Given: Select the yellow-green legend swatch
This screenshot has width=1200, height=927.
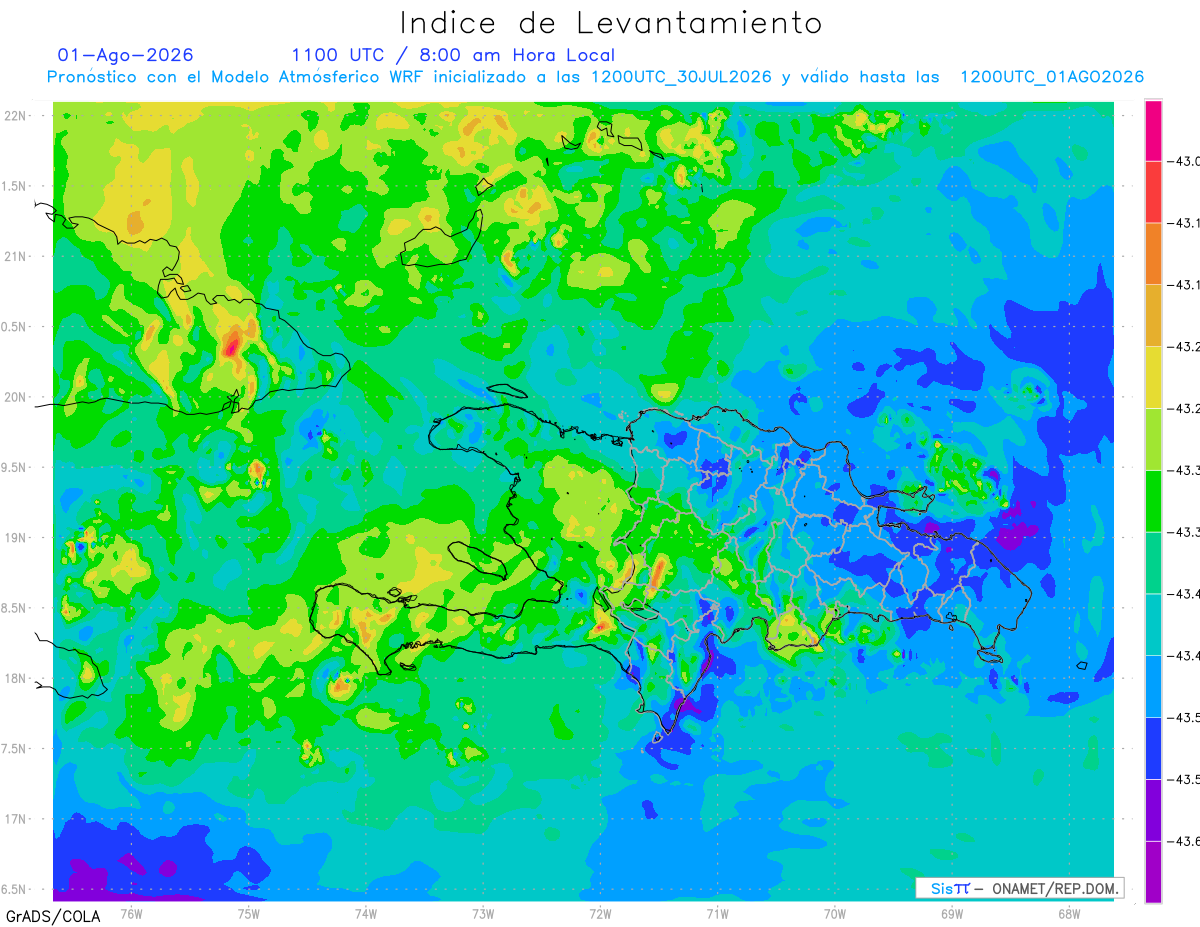Looking at the screenshot, I should (x=1153, y=439).
